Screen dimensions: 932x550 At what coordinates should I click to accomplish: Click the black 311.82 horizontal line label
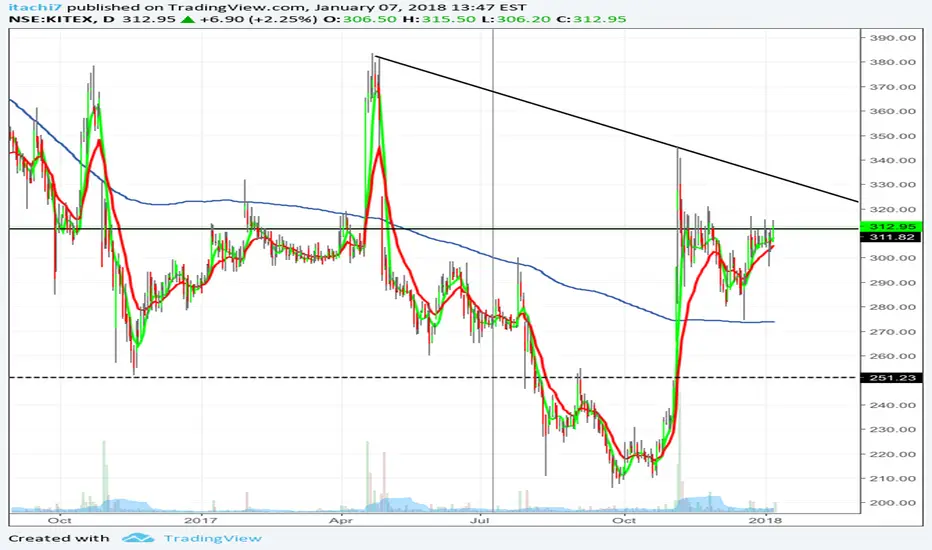point(892,237)
